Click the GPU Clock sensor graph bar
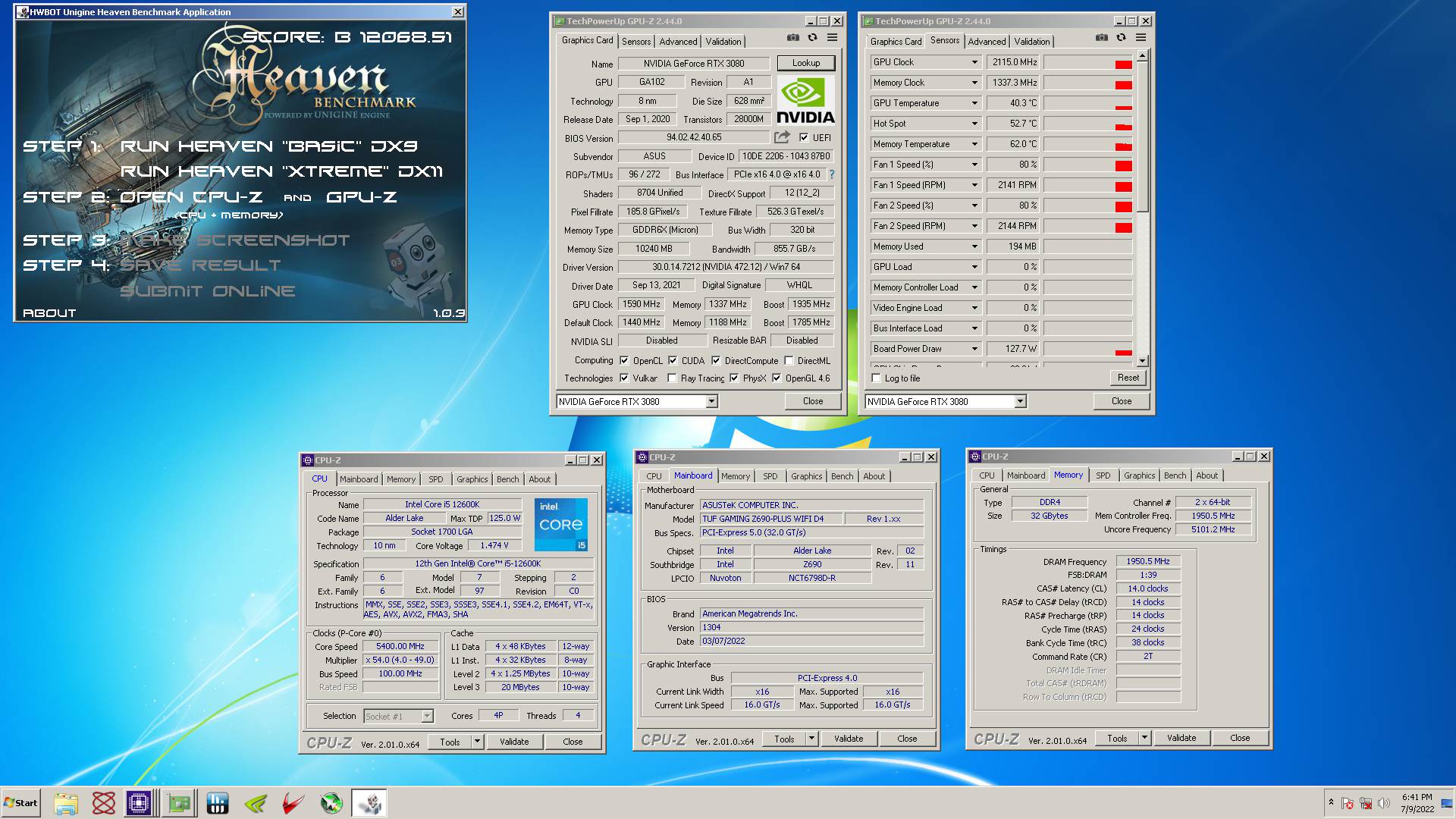This screenshot has width=1456, height=819. click(1087, 62)
